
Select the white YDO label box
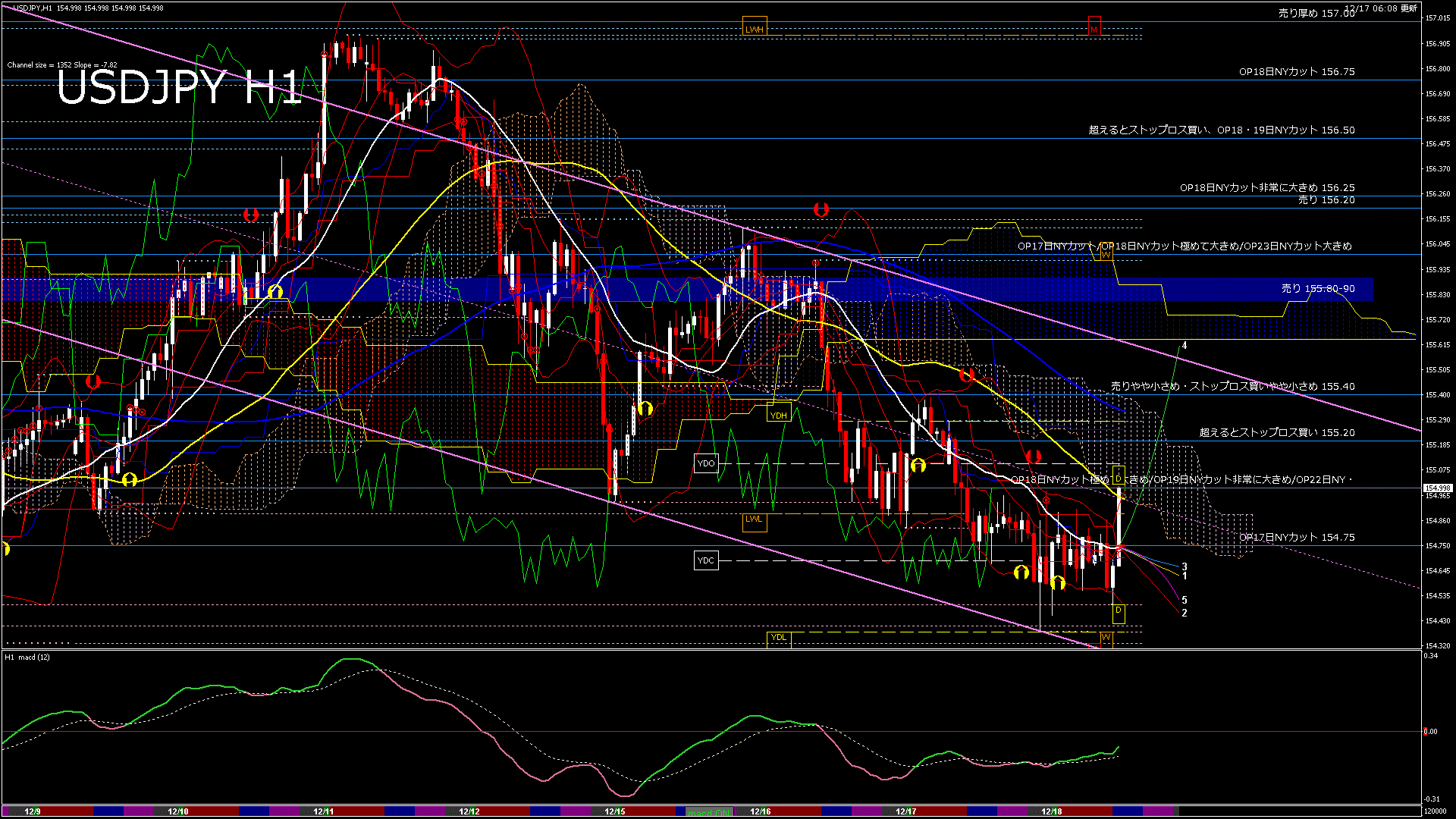pyautogui.click(x=706, y=463)
